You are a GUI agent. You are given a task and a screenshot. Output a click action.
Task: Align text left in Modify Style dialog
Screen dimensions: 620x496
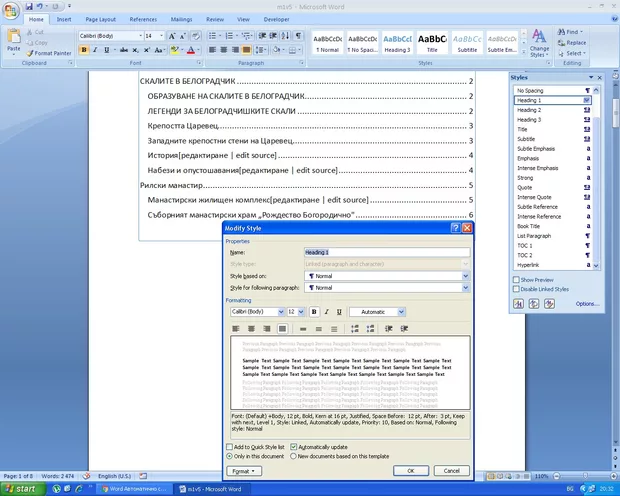click(235, 328)
